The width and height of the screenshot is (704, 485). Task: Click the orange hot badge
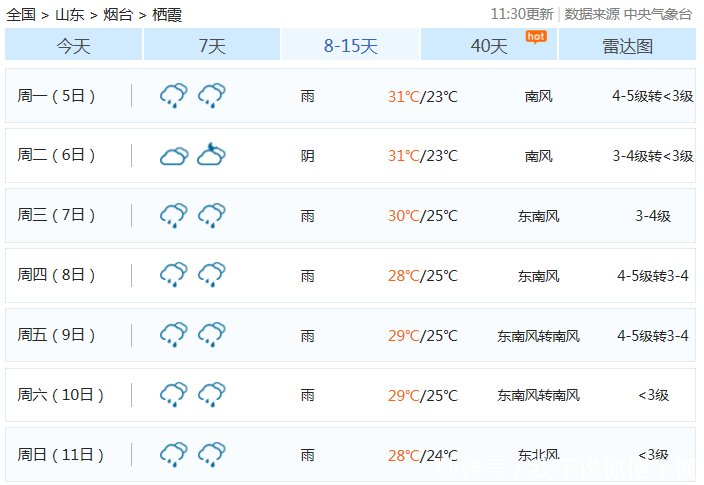(x=536, y=37)
